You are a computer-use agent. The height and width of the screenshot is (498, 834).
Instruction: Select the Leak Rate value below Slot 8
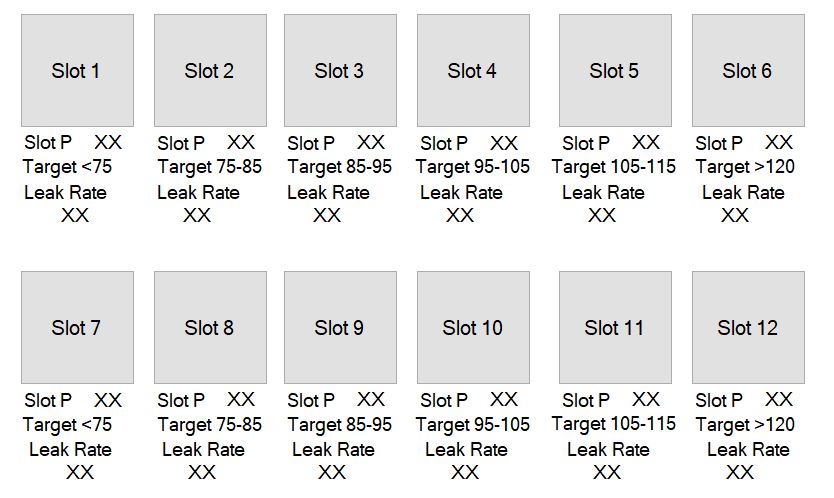pos(202,472)
